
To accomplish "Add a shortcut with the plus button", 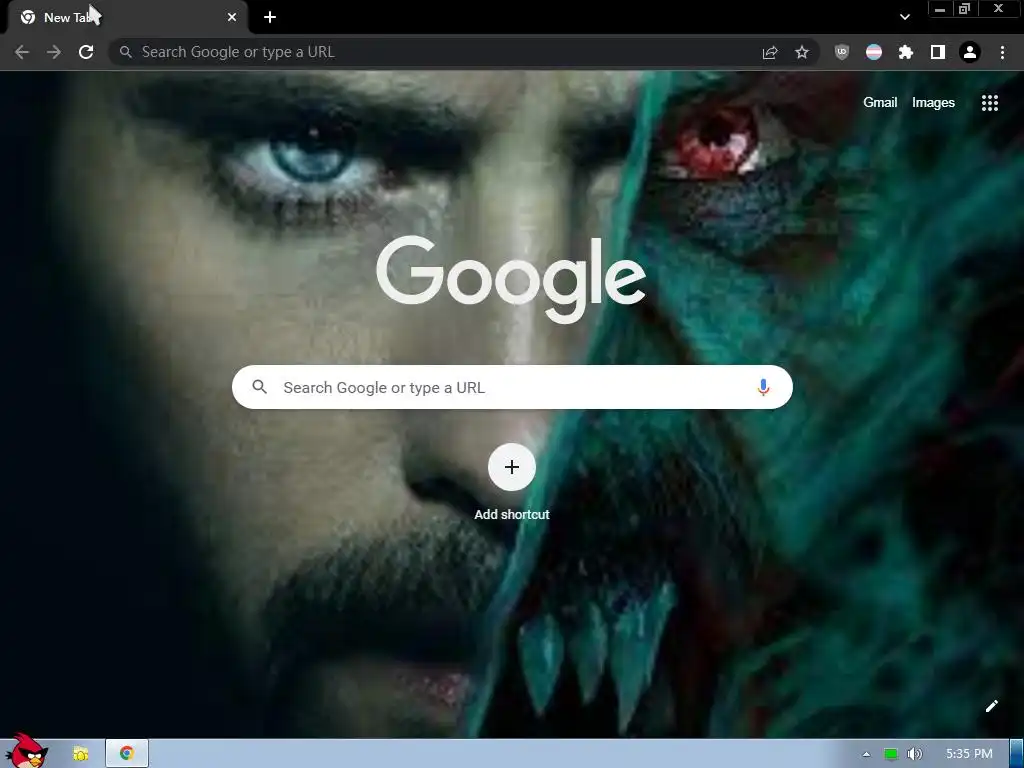I will (511, 467).
